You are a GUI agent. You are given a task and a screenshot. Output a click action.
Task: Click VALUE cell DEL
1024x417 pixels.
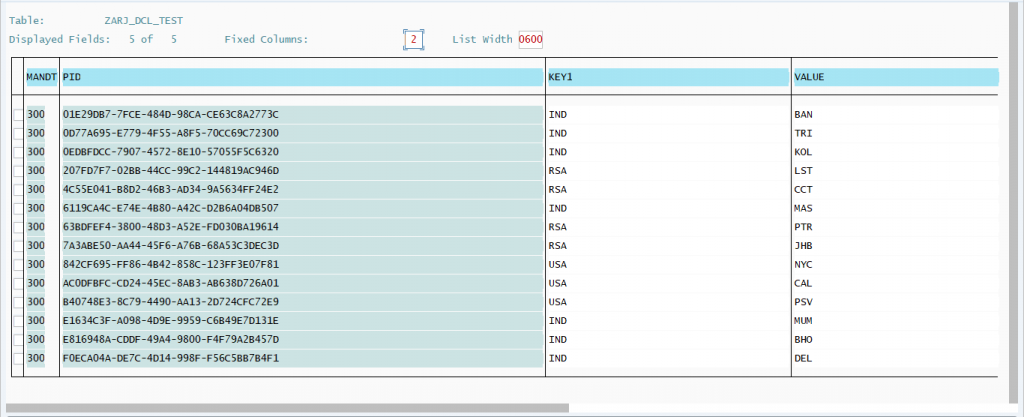895,358
